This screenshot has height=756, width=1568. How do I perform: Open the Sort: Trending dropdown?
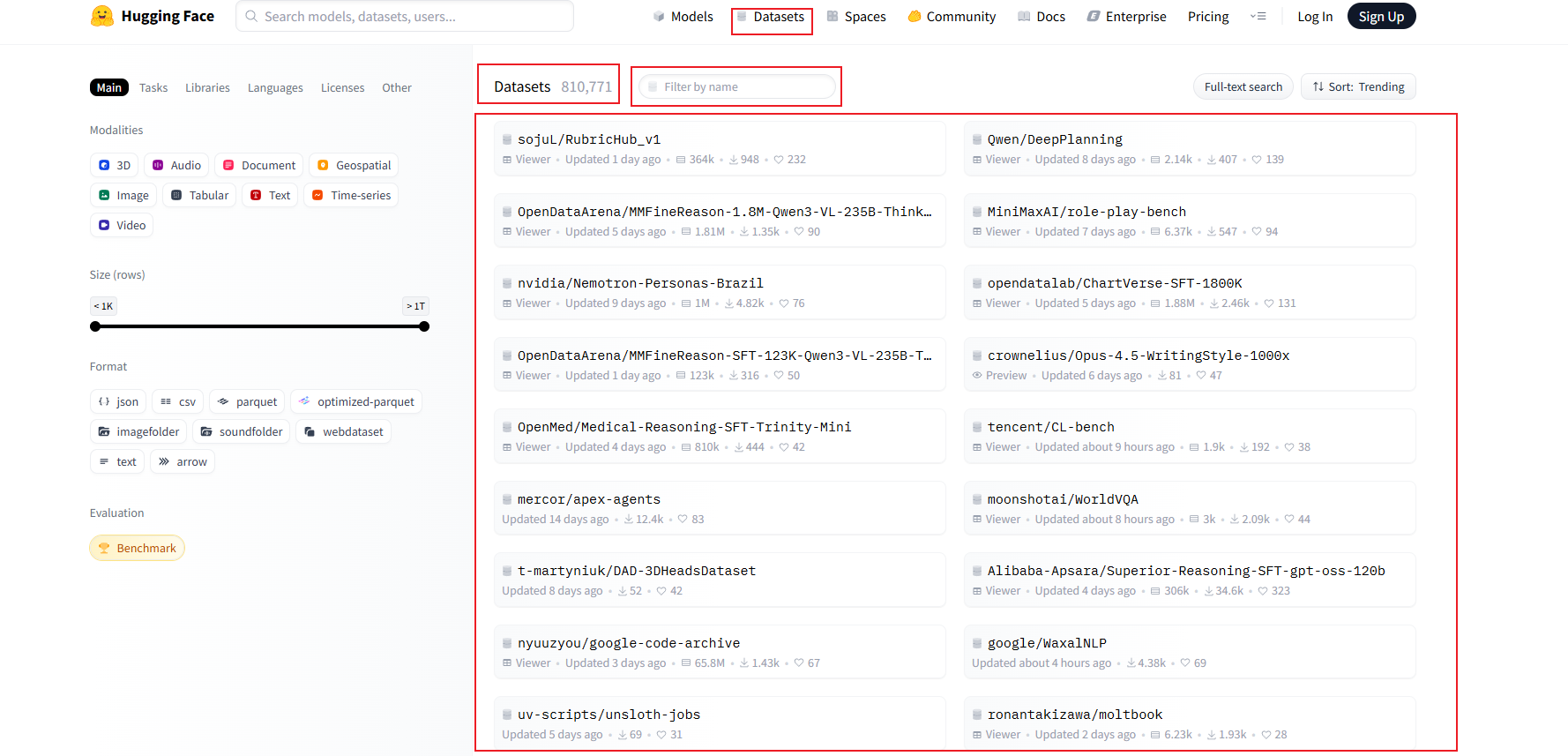click(x=1358, y=86)
